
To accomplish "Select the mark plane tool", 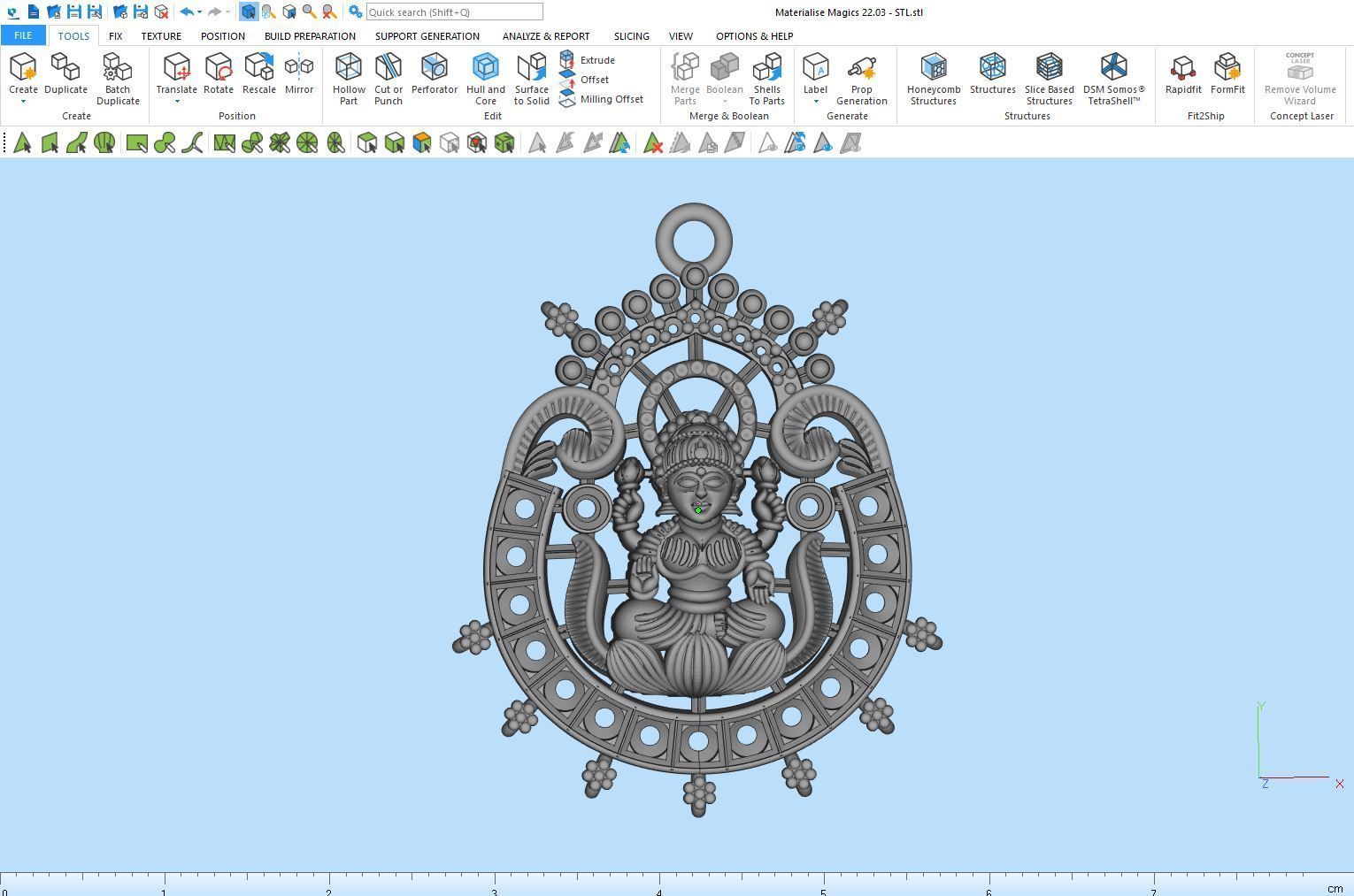I will (x=50, y=143).
